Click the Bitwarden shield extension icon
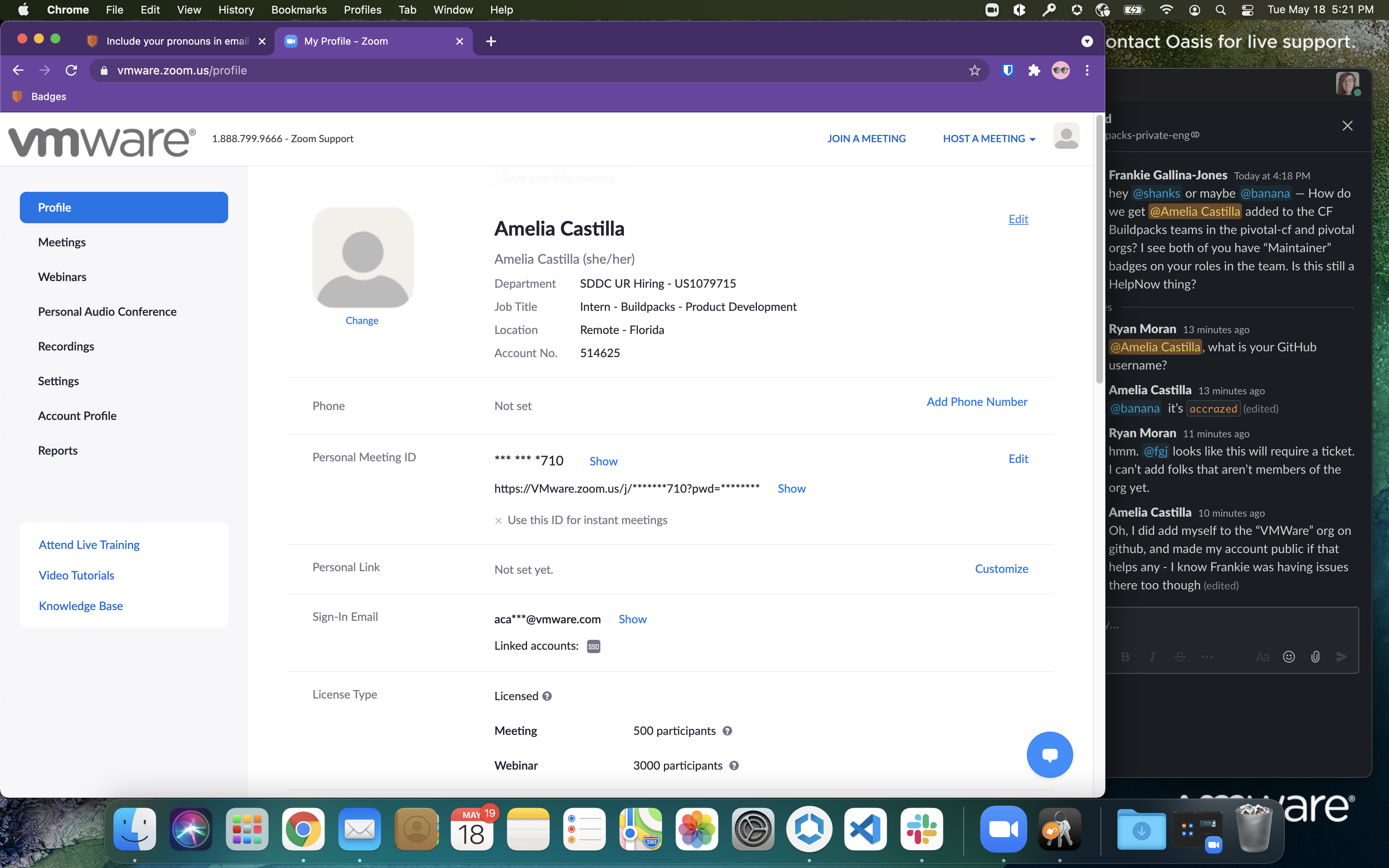 click(x=1007, y=70)
